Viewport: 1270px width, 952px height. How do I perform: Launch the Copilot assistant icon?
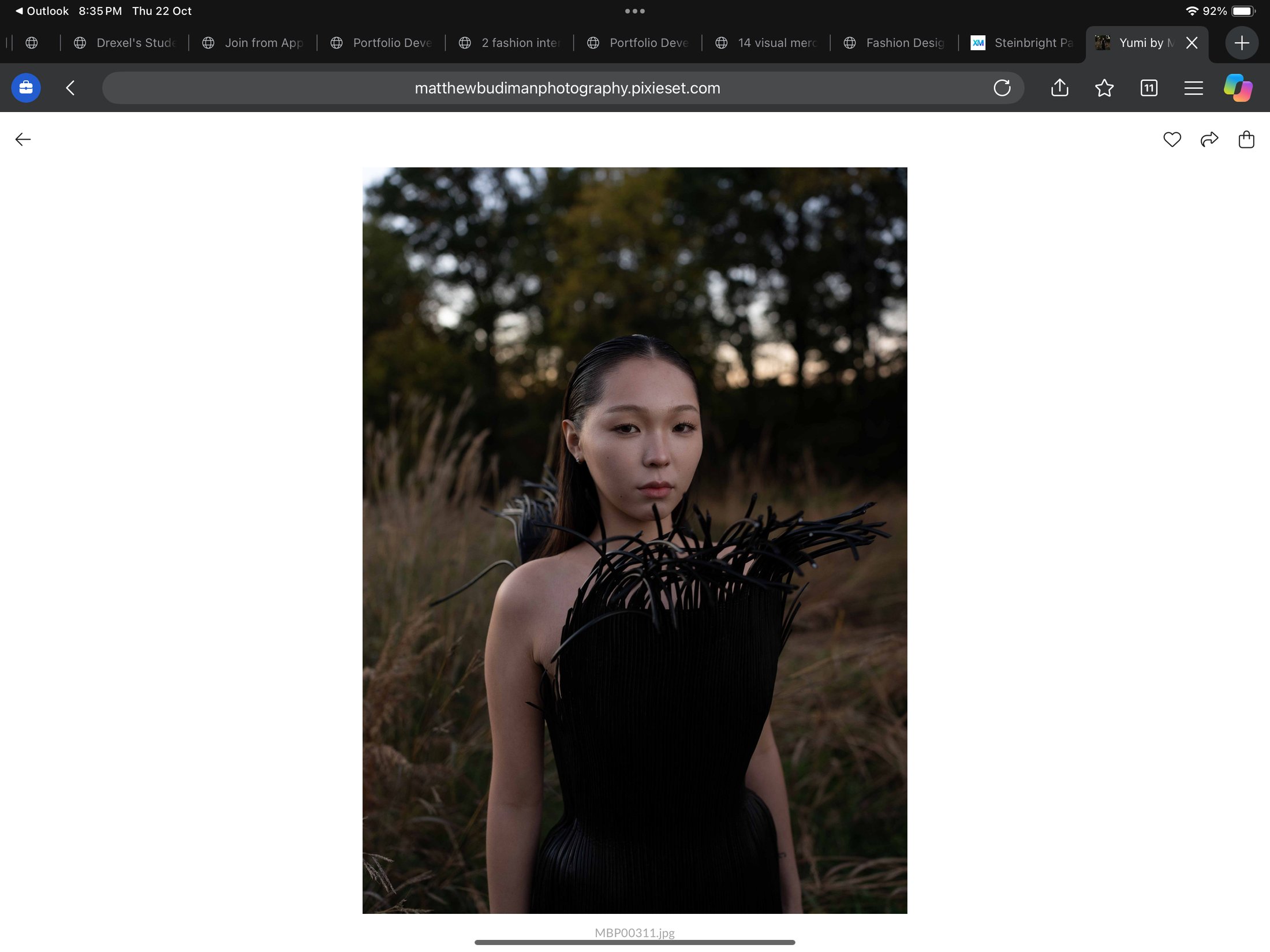pyautogui.click(x=1238, y=88)
